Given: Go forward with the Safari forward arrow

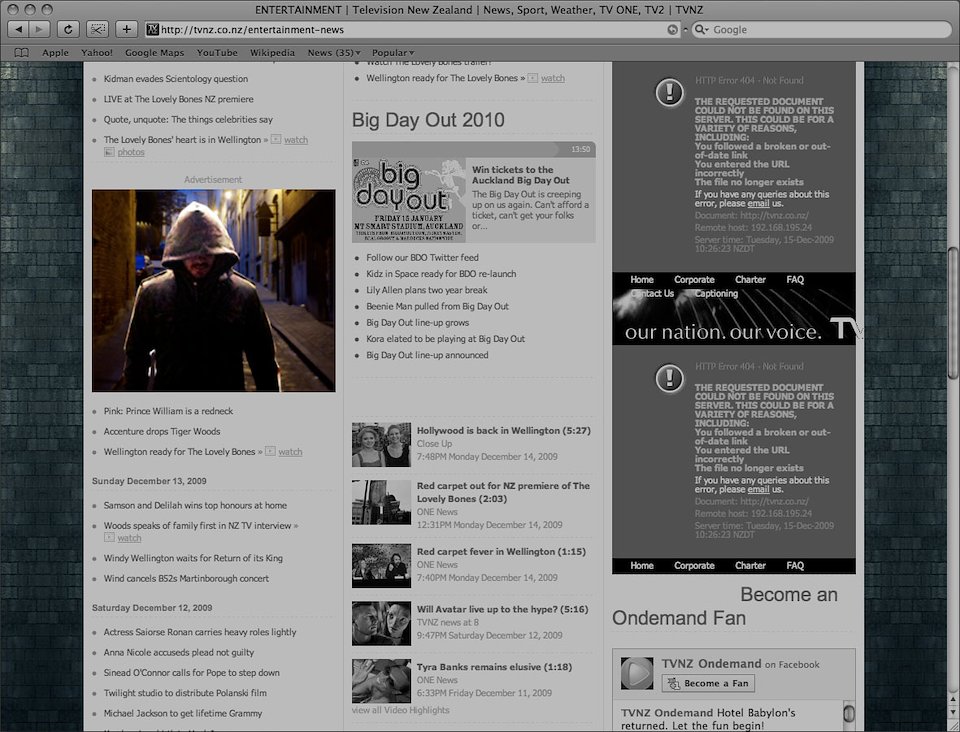Looking at the screenshot, I should (x=40, y=29).
